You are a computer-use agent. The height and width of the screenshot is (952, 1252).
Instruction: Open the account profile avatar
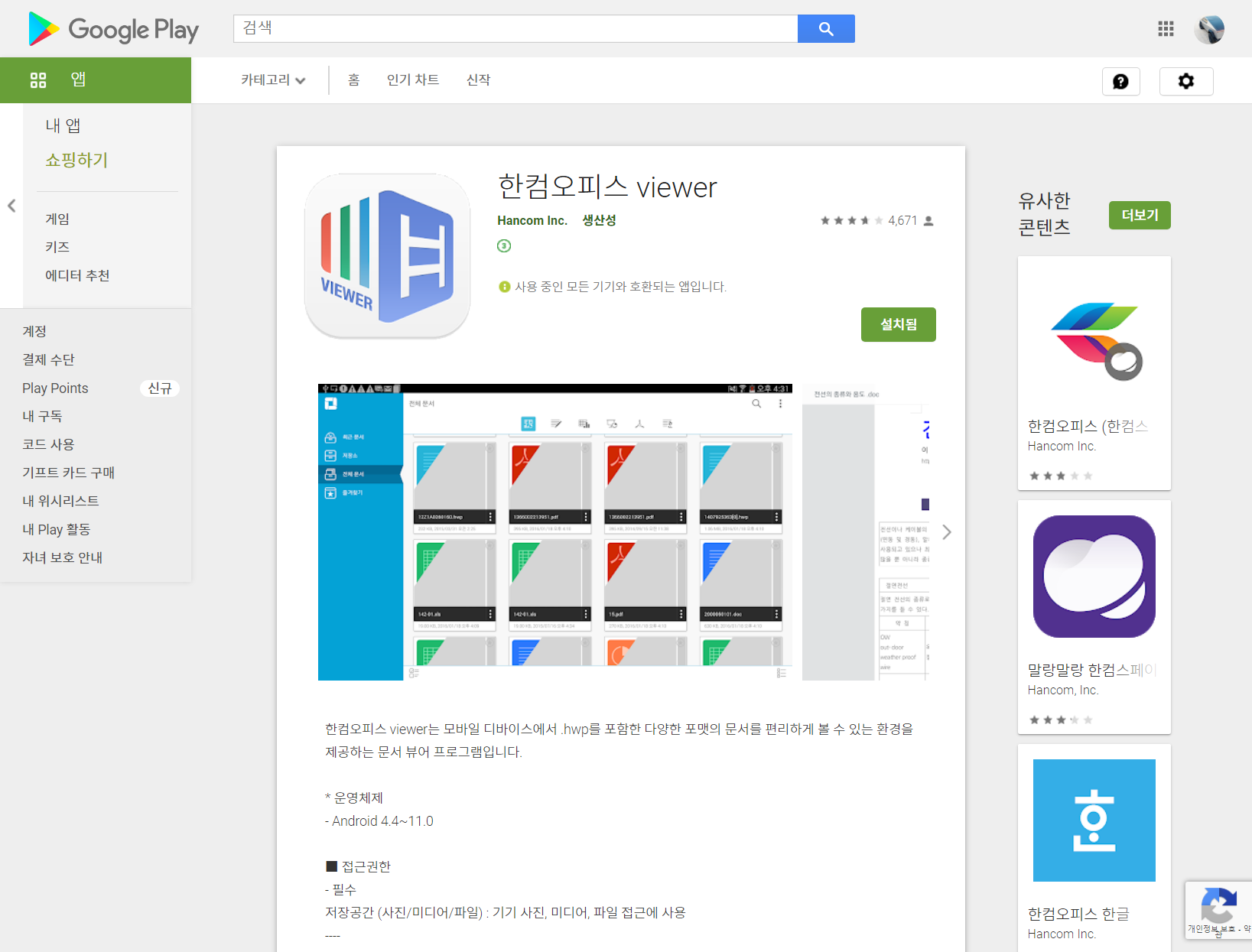(1209, 29)
